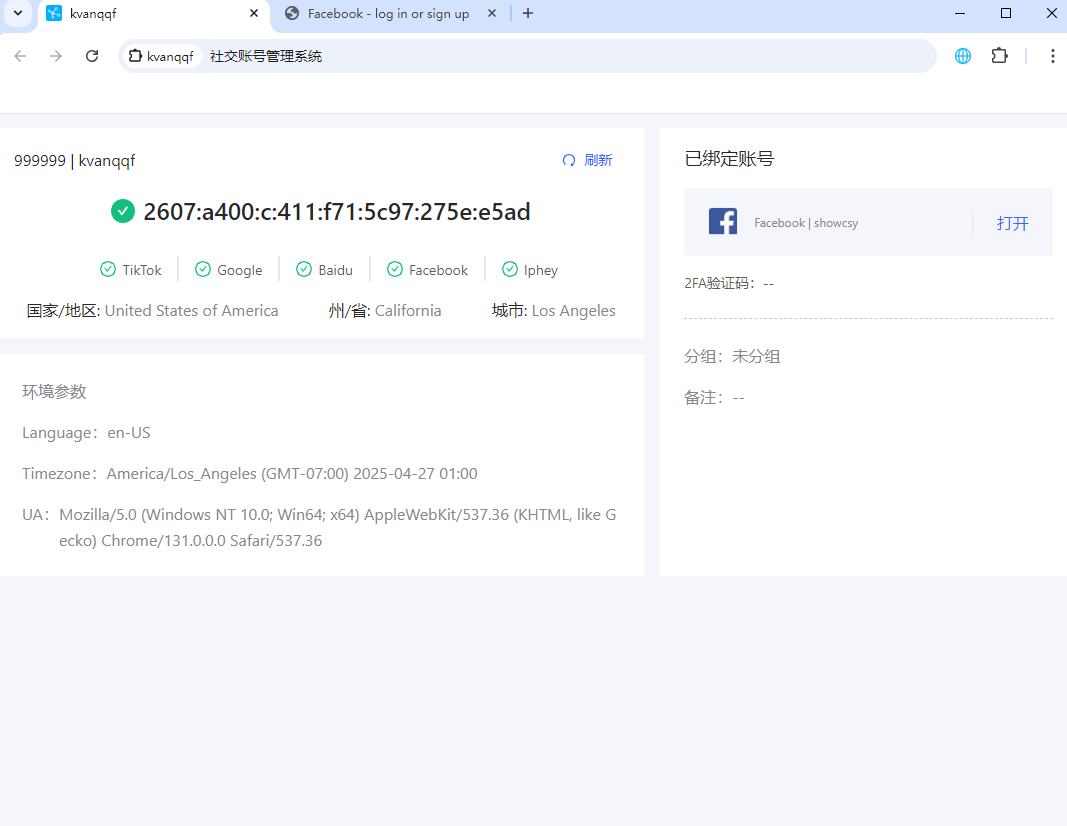Click the Language en-US value
1067x826 pixels.
129,433
